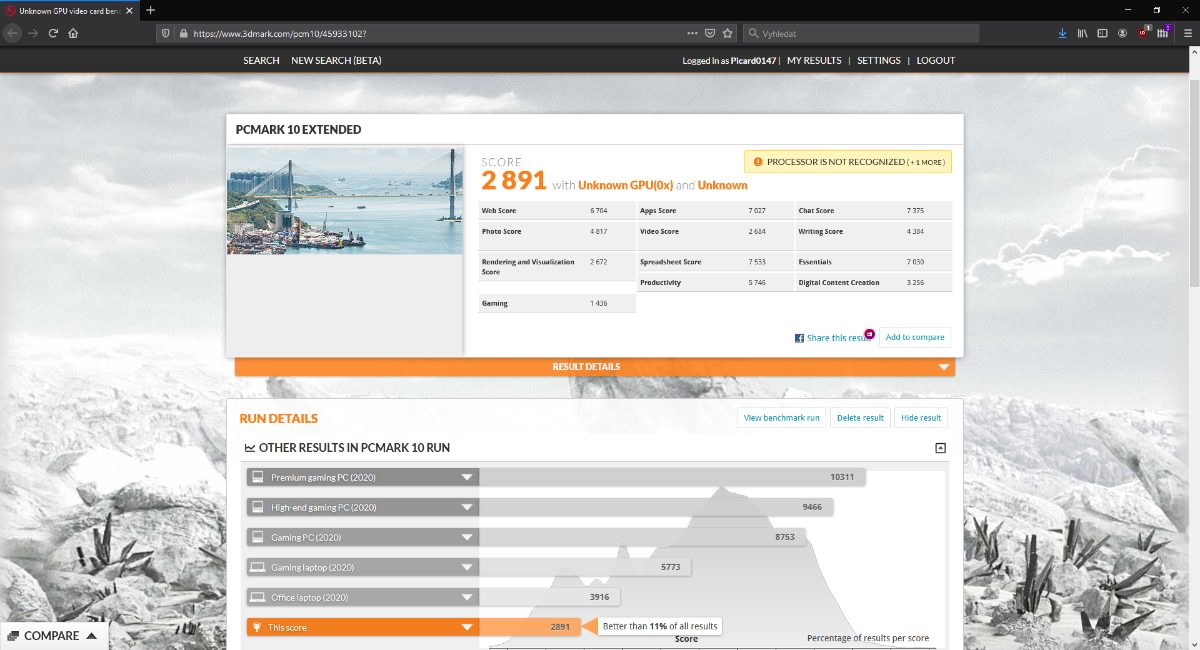Click the Add to compare button
Screen dimensions: 1200x650
[914, 337]
